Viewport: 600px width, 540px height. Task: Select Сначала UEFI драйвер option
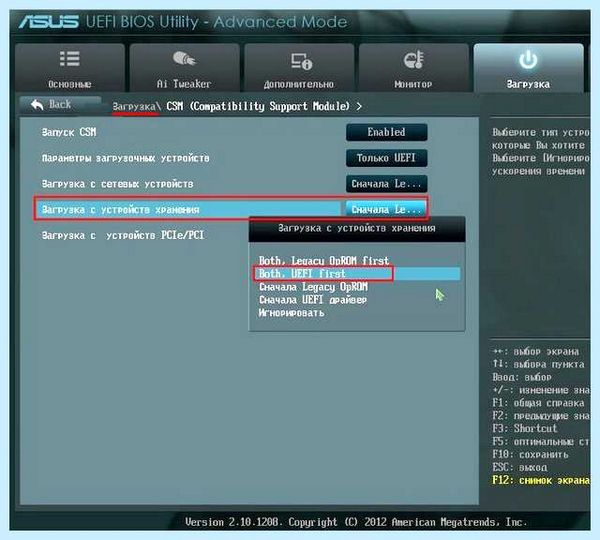point(313,300)
